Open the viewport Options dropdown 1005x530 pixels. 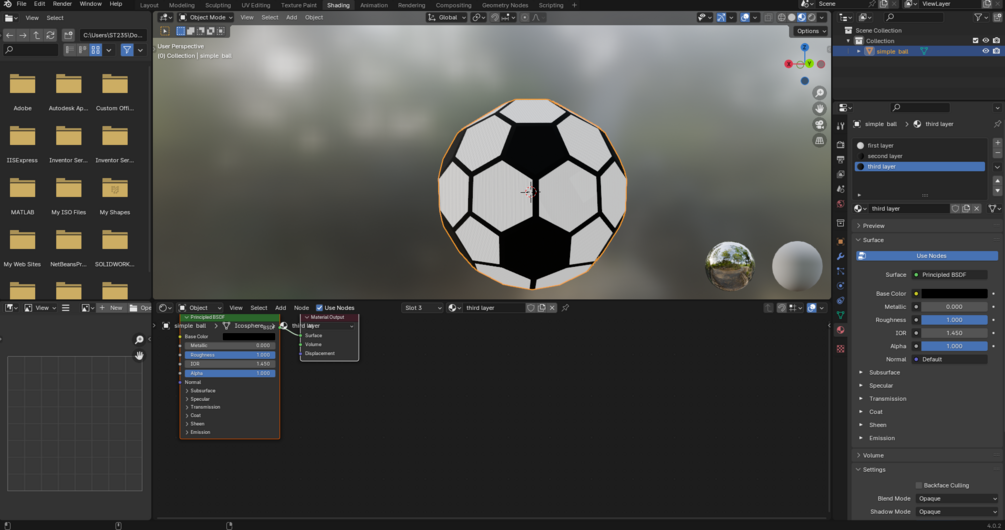pyautogui.click(x=811, y=31)
